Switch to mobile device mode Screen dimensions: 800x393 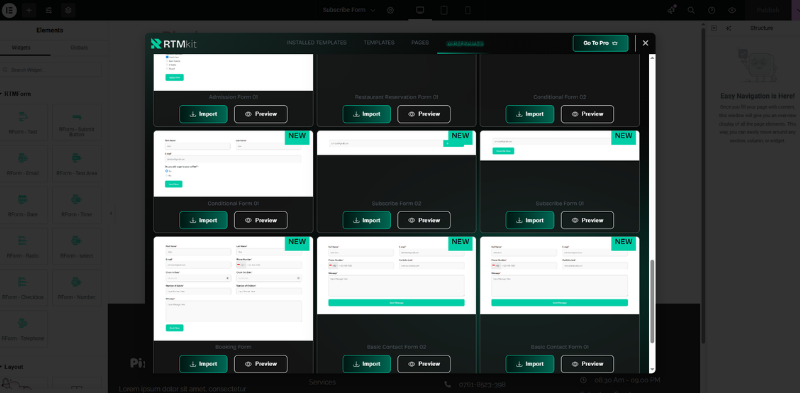[467, 10]
